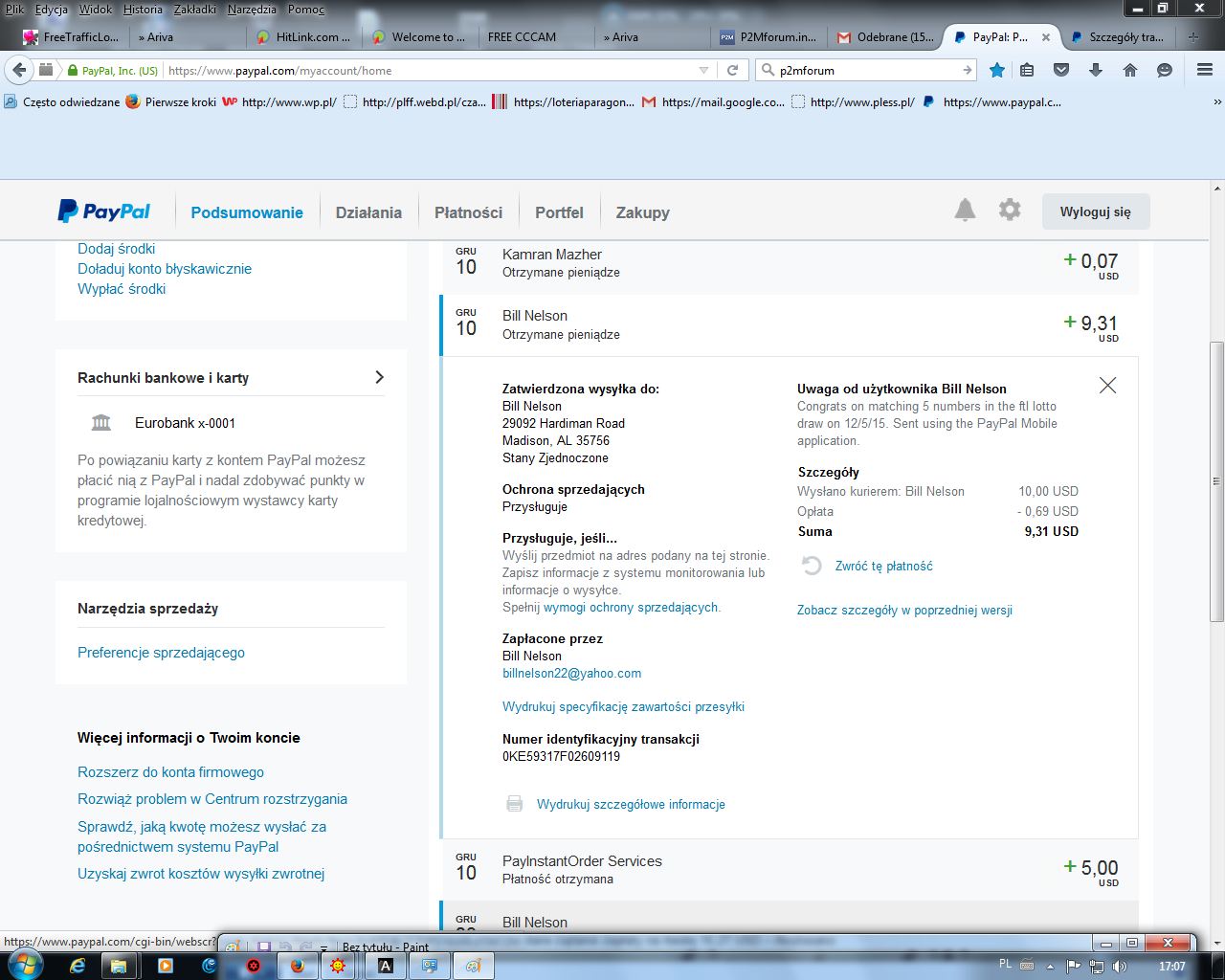Go to the browser home page

(1130, 70)
